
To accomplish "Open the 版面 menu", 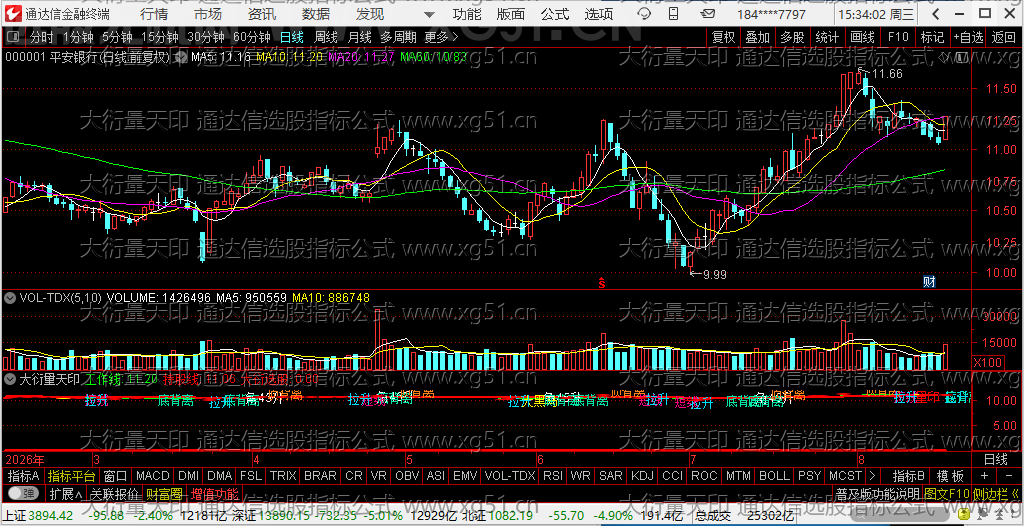I will point(511,14).
